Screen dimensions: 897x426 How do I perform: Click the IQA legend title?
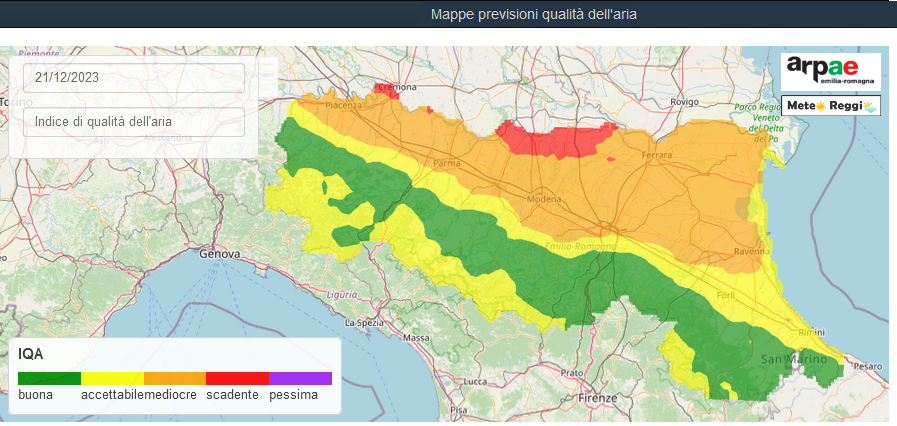[x=30, y=354]
